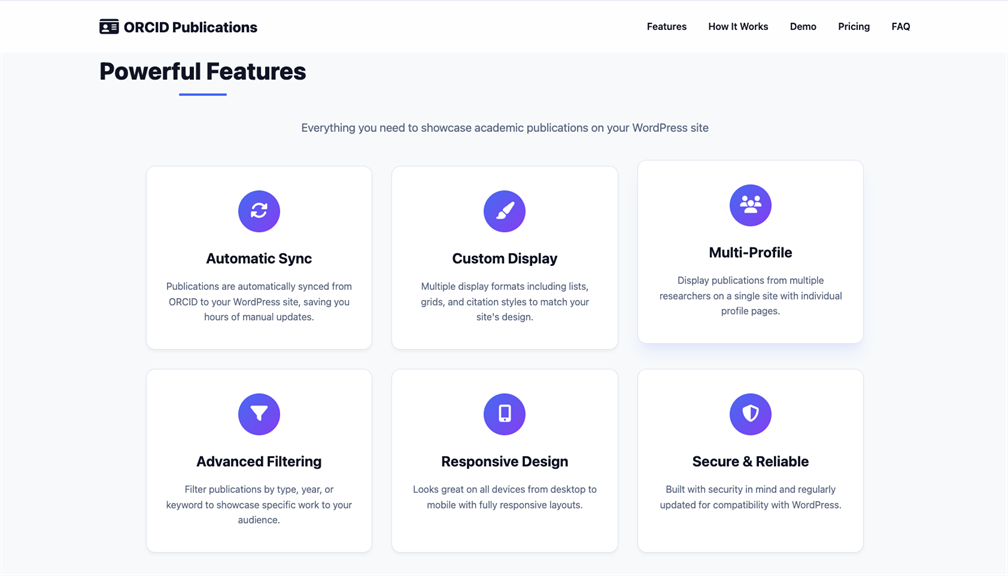Screen dimensions: 1008x576
Task: Open the Demo nav item
Action: 803,27
